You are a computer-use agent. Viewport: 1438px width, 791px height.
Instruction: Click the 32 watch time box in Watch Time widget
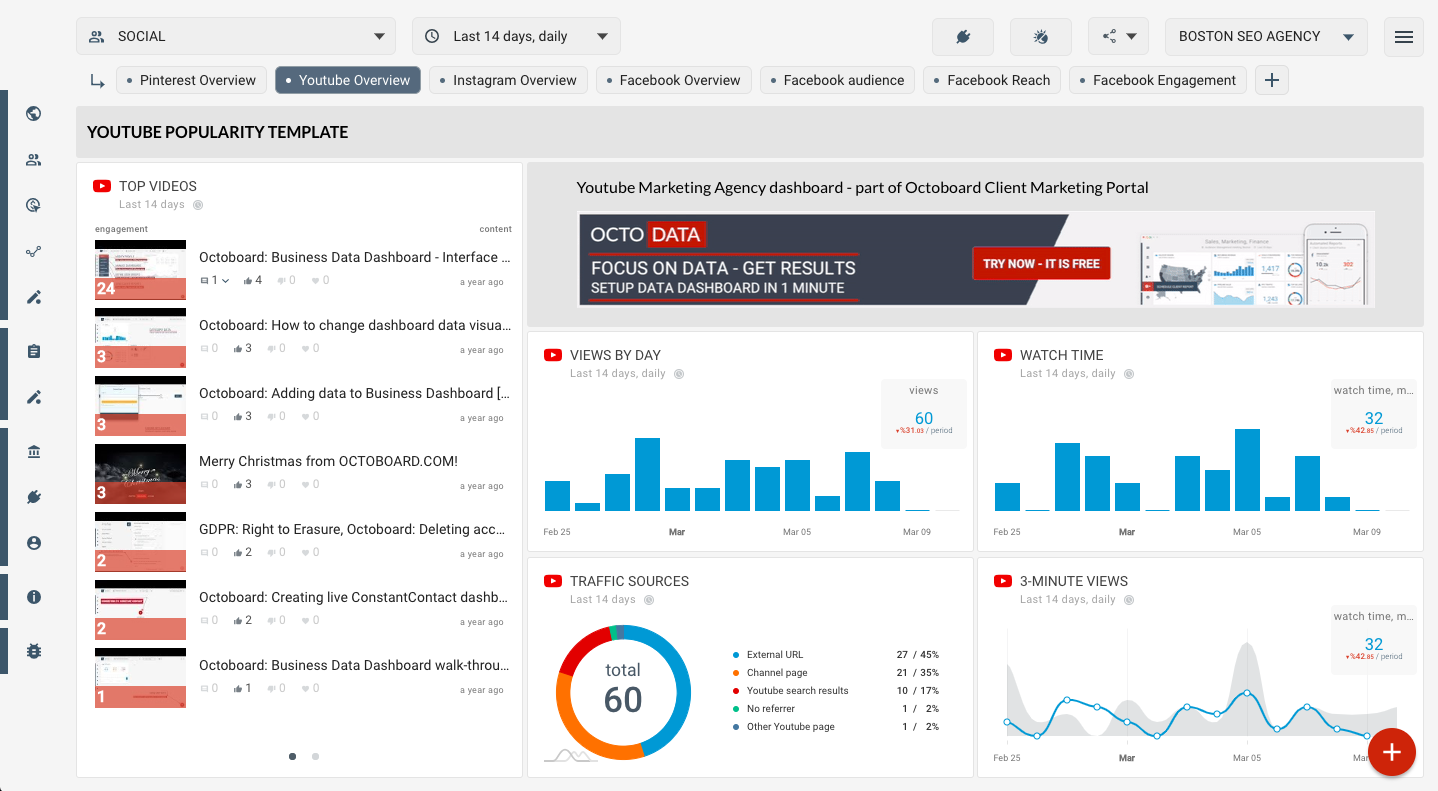(x=1374, y=412)
